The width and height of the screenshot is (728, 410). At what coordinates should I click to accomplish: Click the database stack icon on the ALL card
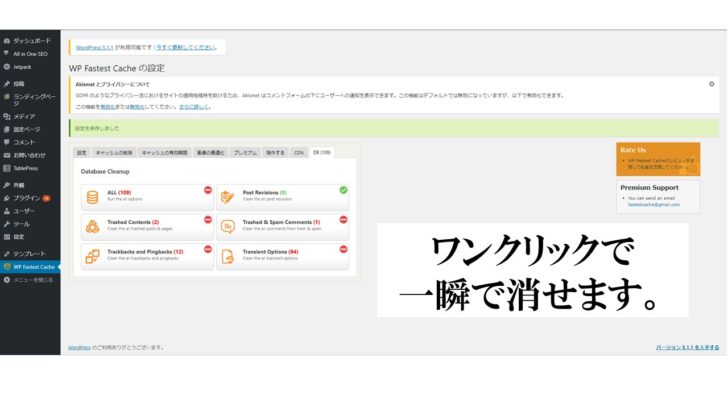[x=92, y=197]
